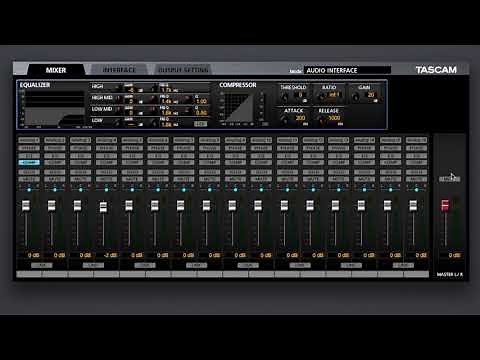Click the channel 1 name field
This screenshot has height=360, width=480.
(29, 274)
